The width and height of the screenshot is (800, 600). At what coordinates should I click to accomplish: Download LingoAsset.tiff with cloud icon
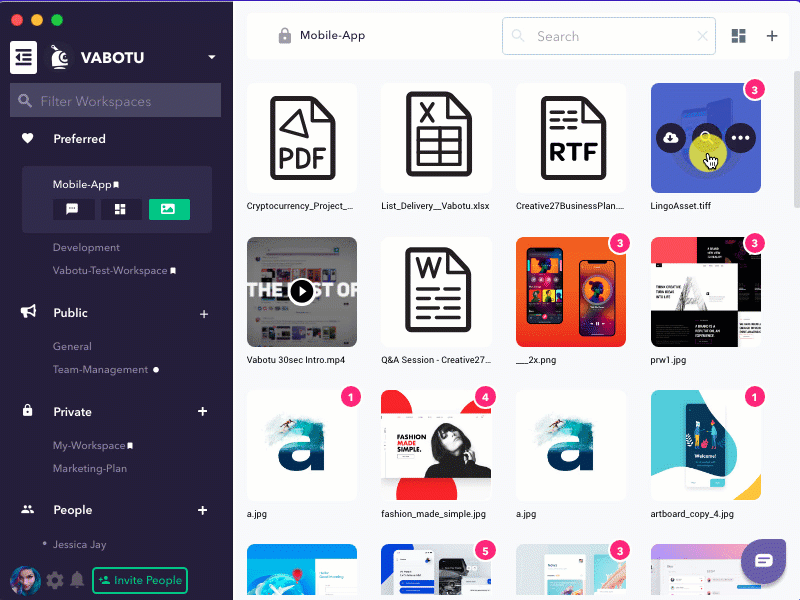coord(670,138)
